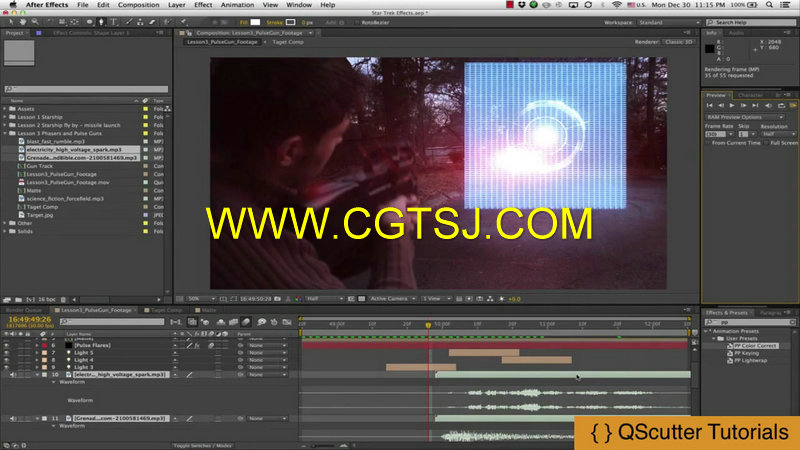This screenshot has height=450, width=800.
Task: Click the timeline layer search field
Action: [x=112, y=321]
